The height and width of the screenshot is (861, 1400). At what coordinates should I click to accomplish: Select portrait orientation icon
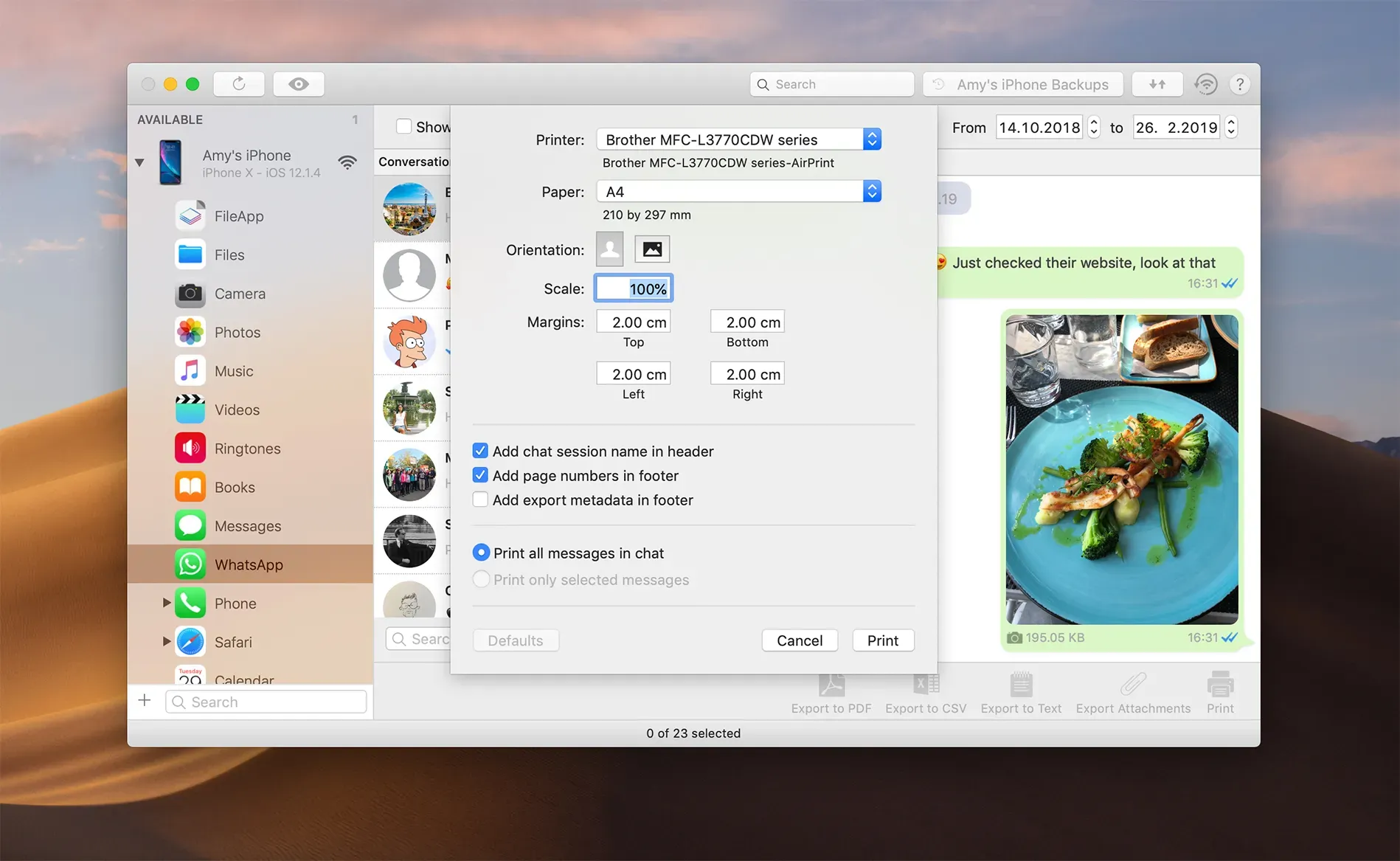[609, 249]
